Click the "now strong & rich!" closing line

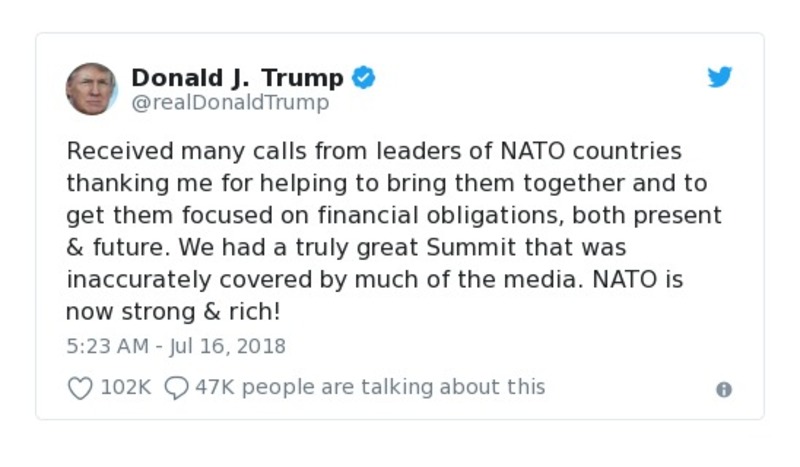[x=173, y=312]
